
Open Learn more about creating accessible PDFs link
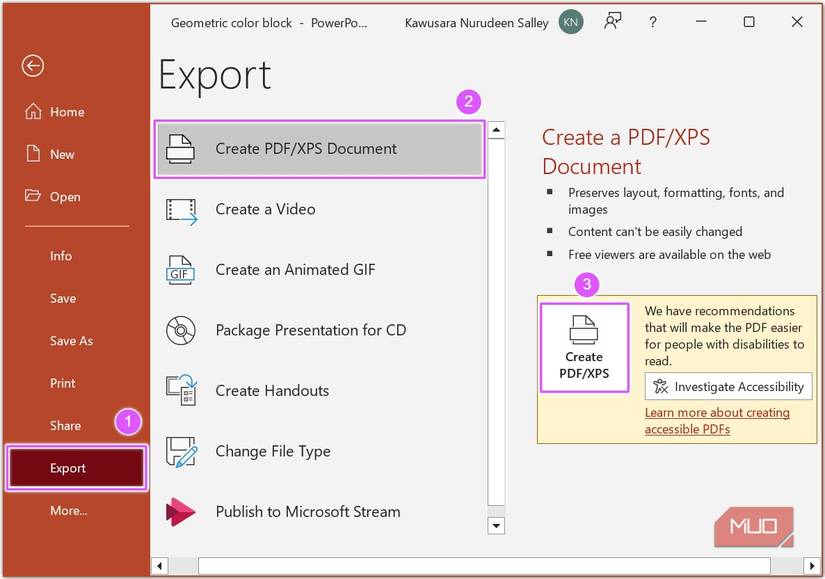click(x=717, y=421)
